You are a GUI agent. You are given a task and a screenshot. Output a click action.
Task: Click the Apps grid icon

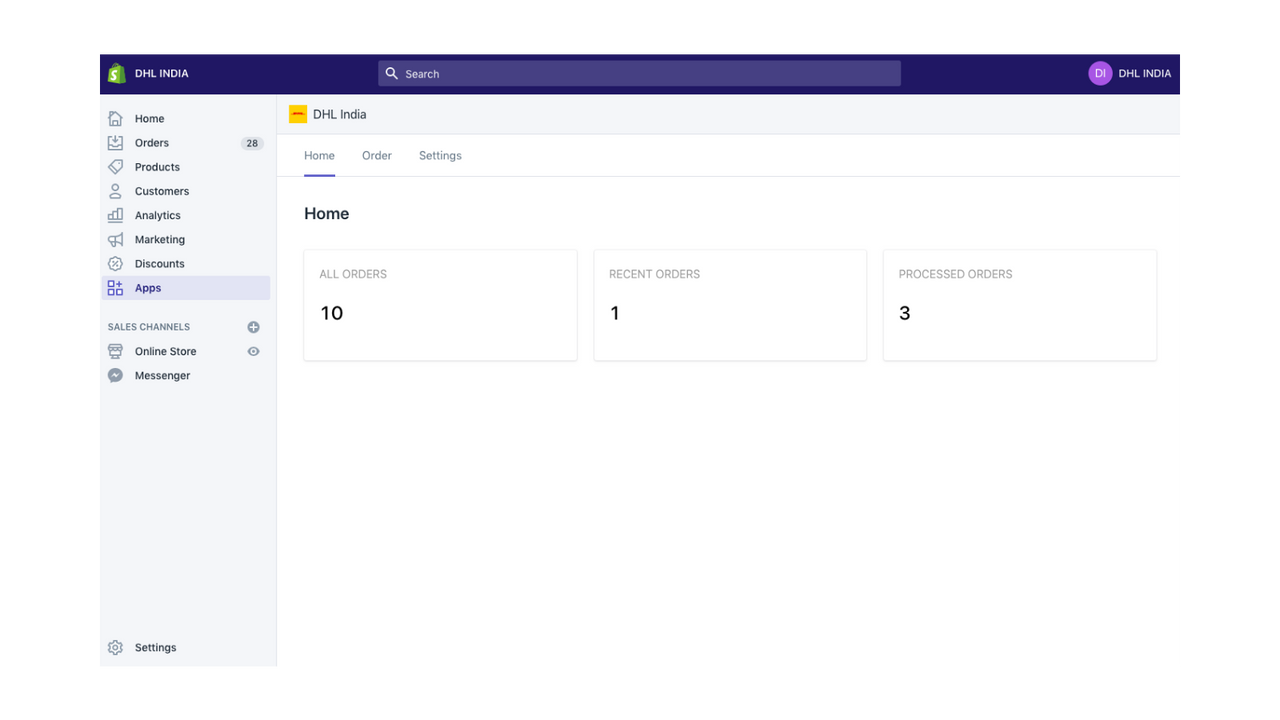tap(115, 288)
